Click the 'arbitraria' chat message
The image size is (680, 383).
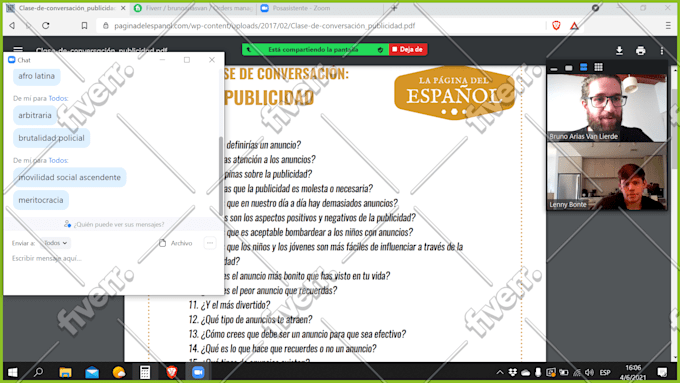pyautogui.click(x=35, y=115)
